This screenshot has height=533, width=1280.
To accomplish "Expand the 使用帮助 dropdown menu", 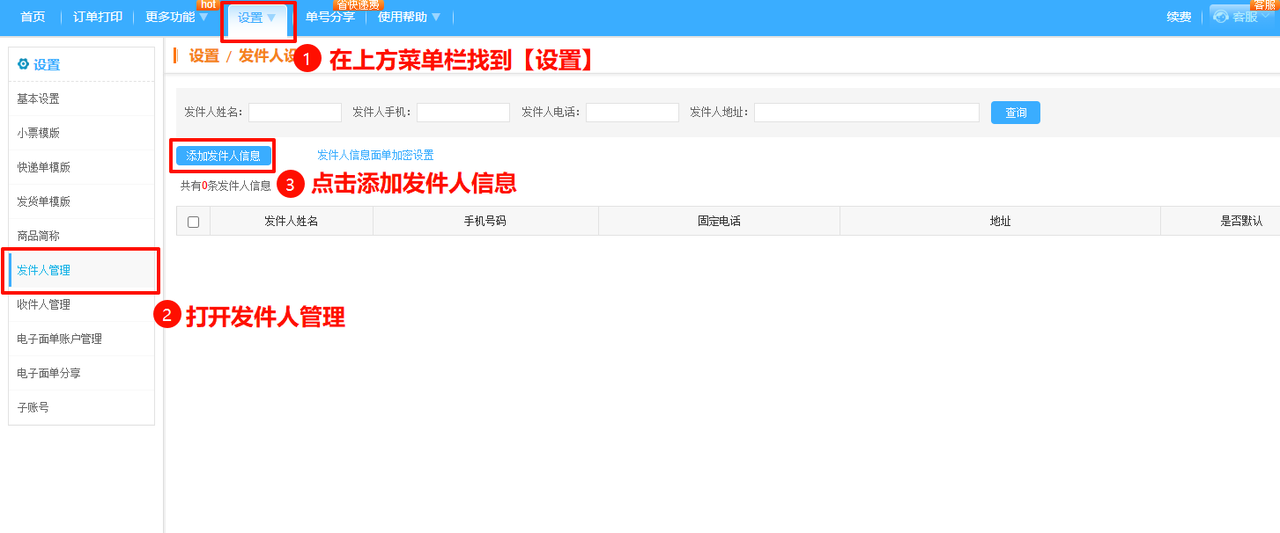I will (x=409, y=17).
